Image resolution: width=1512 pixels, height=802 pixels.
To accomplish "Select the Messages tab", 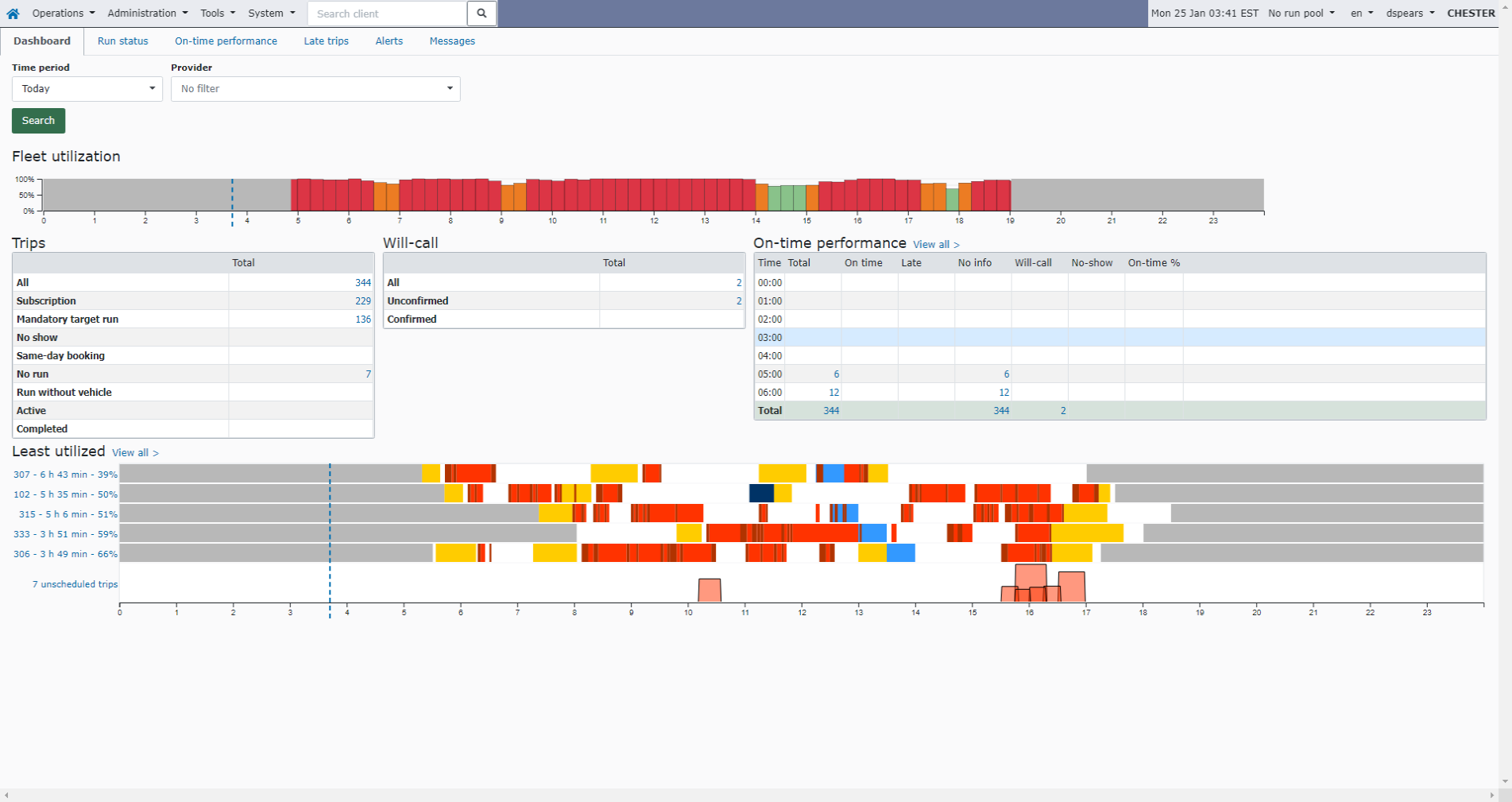I will coord(451,41).
